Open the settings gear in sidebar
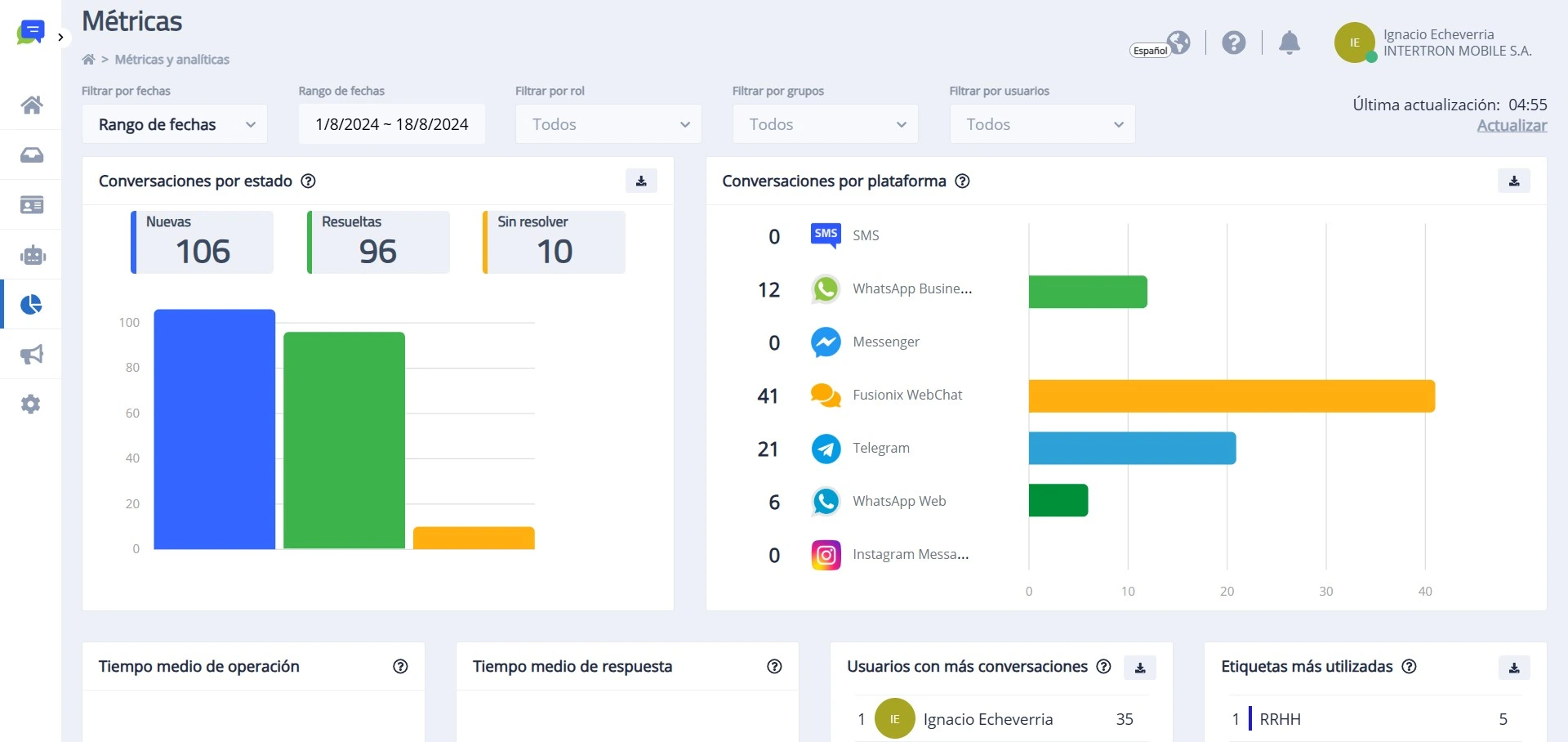Image resolution: width=1568 pixels, height=742 pixels. (30, 405)
